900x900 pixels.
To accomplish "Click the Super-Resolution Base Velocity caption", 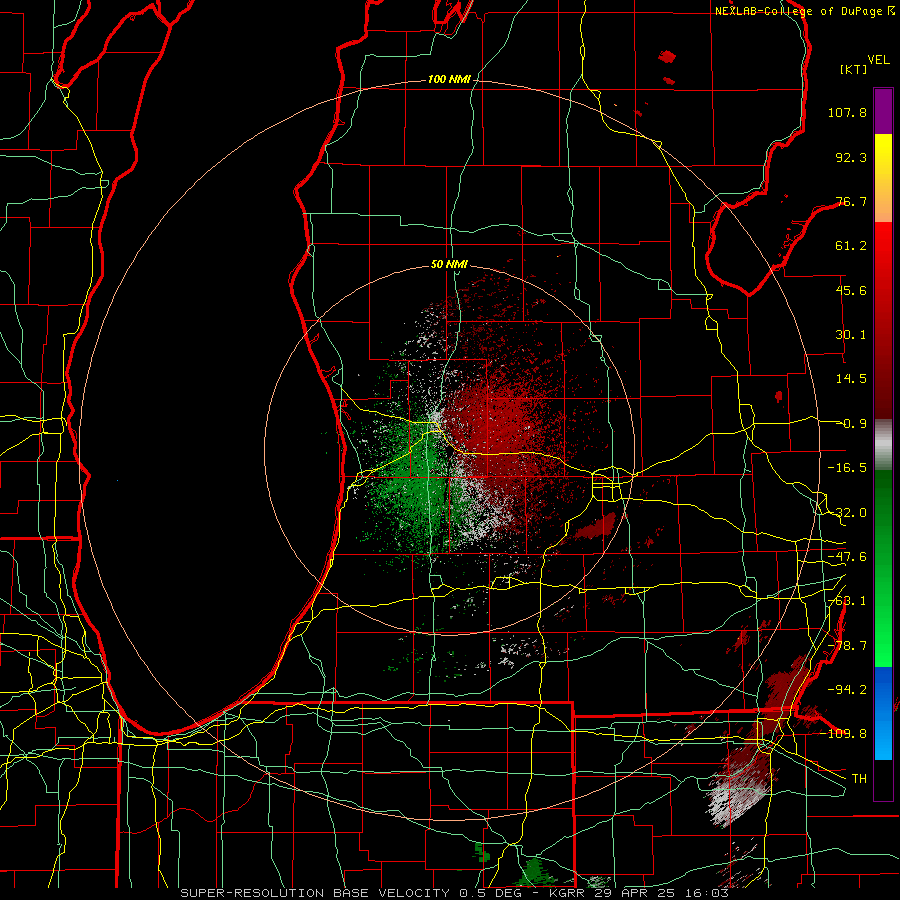I will (x=455, y=893).
